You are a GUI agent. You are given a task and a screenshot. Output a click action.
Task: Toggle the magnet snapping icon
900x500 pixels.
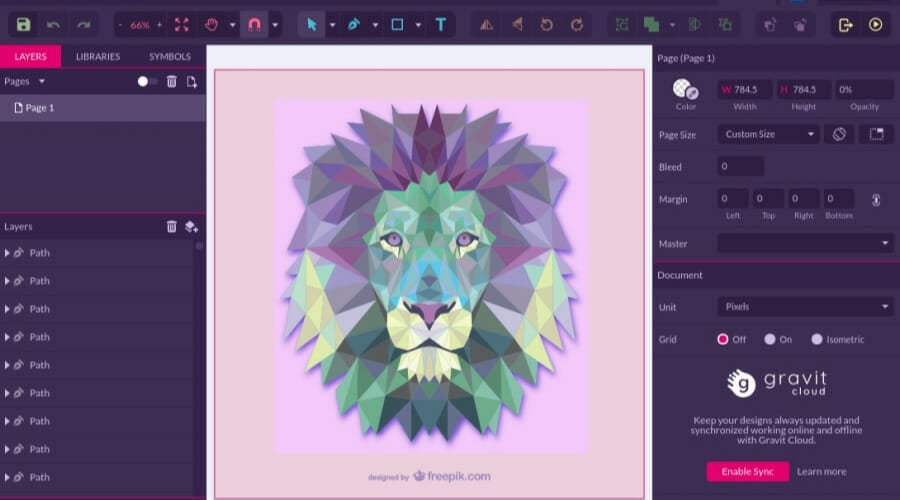click(254, 25)
